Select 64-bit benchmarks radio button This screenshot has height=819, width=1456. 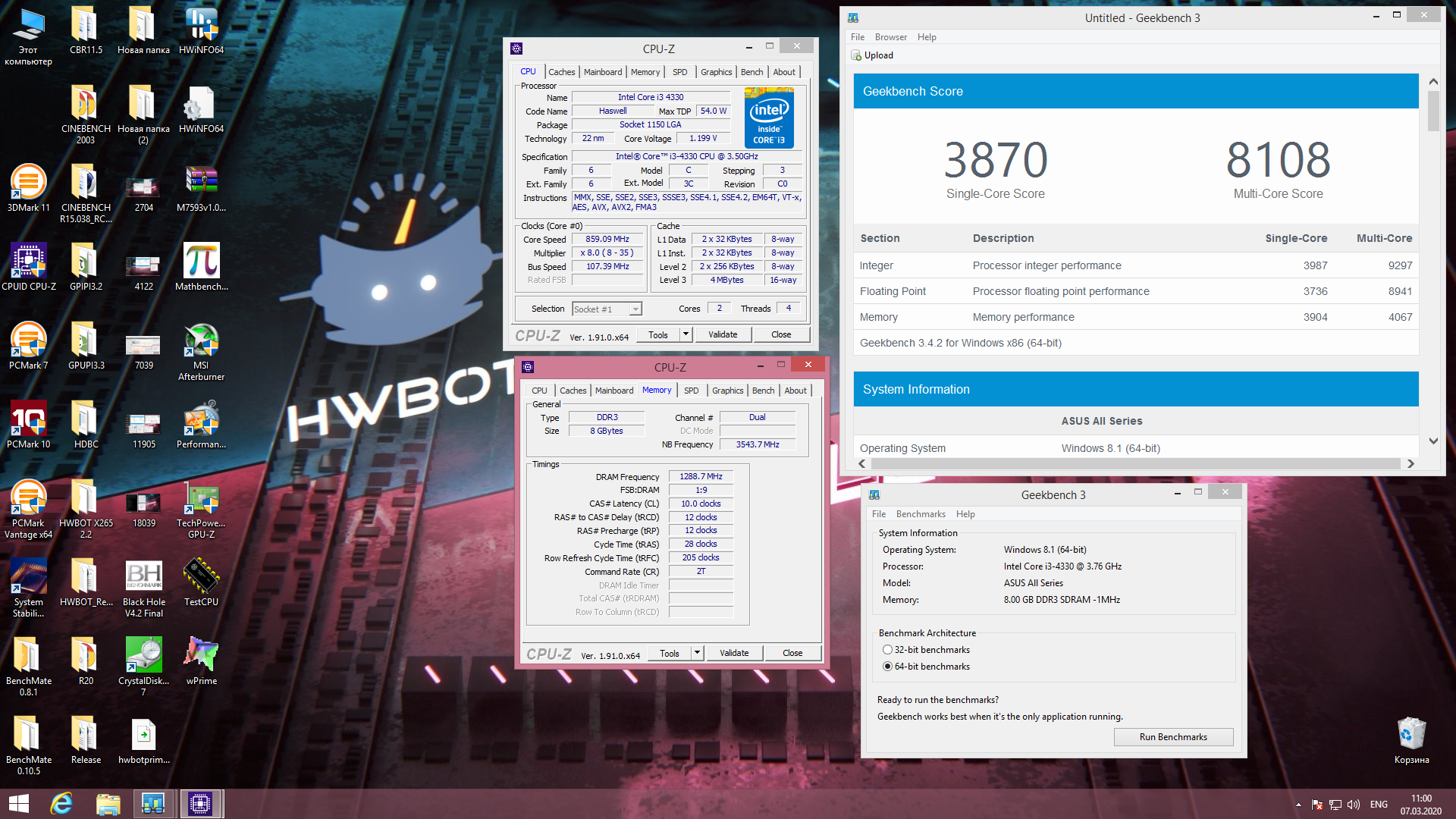pyautogui.click(x=887, y=667)
